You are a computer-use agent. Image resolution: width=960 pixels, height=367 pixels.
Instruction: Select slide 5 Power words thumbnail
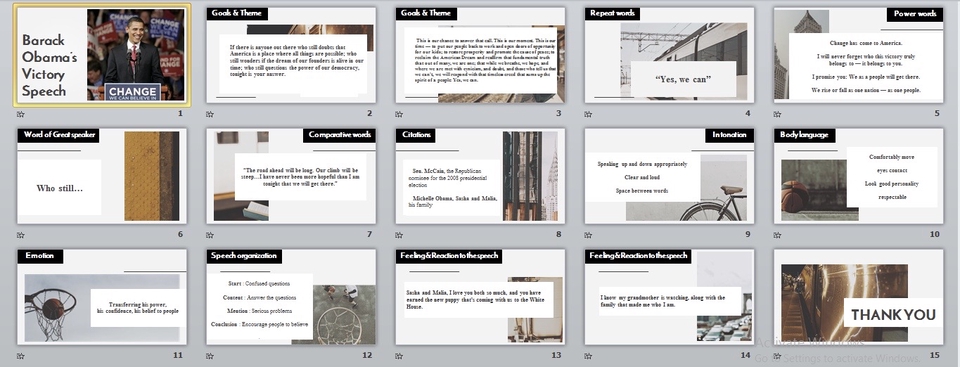(858, 55)
